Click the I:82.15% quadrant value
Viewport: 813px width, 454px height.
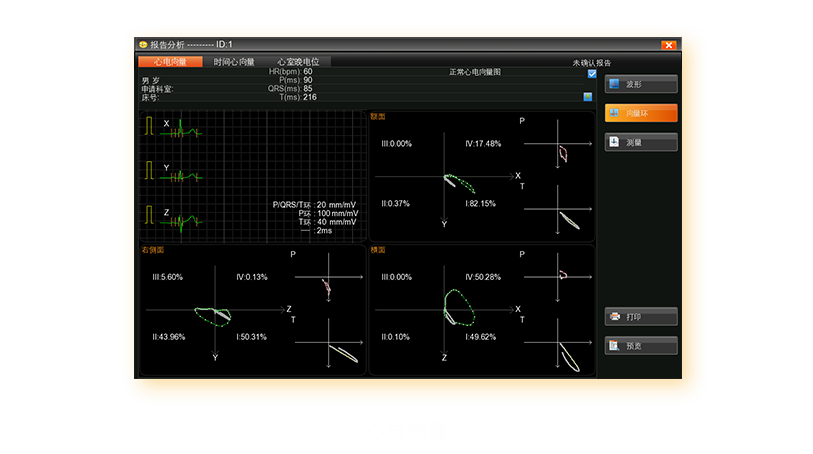click(481, 204)
